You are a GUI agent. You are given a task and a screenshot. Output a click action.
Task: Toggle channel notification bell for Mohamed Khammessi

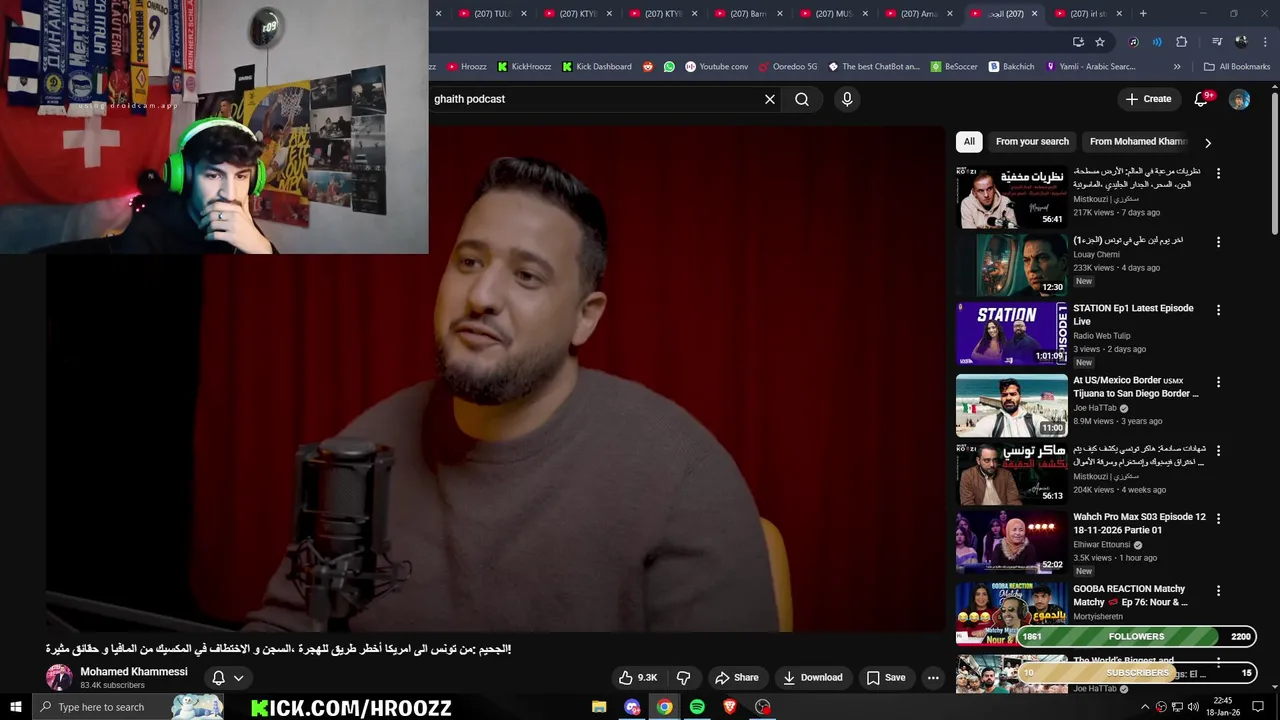pyautogui.click(x=218, y=677)
